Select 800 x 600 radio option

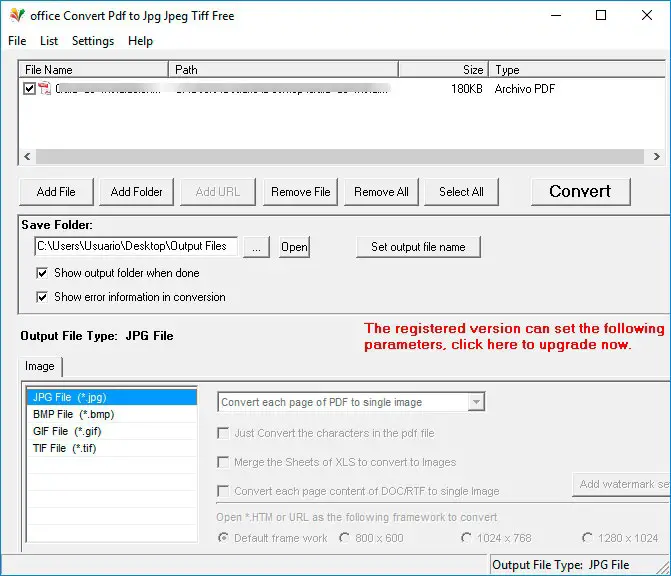pyautogui.click(x=344, y=537)
